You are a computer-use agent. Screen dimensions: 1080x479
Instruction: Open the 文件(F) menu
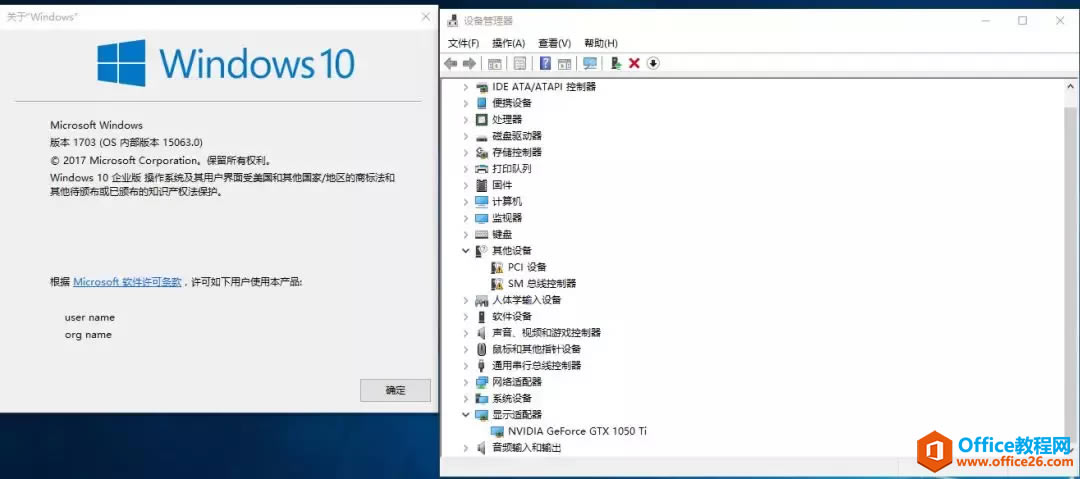pyautogui.click(x=464, y=43)
